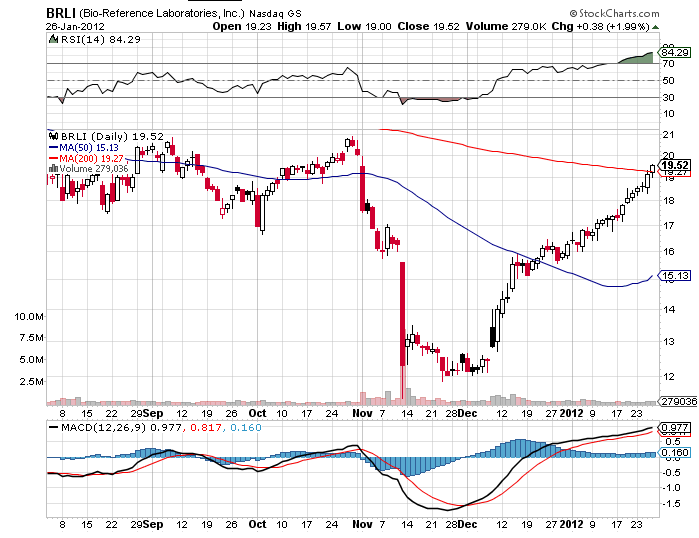The image size is (699, 538).
Task: Click the BRLI (Daily) 19.52 legend label
Action: (112, 136)
